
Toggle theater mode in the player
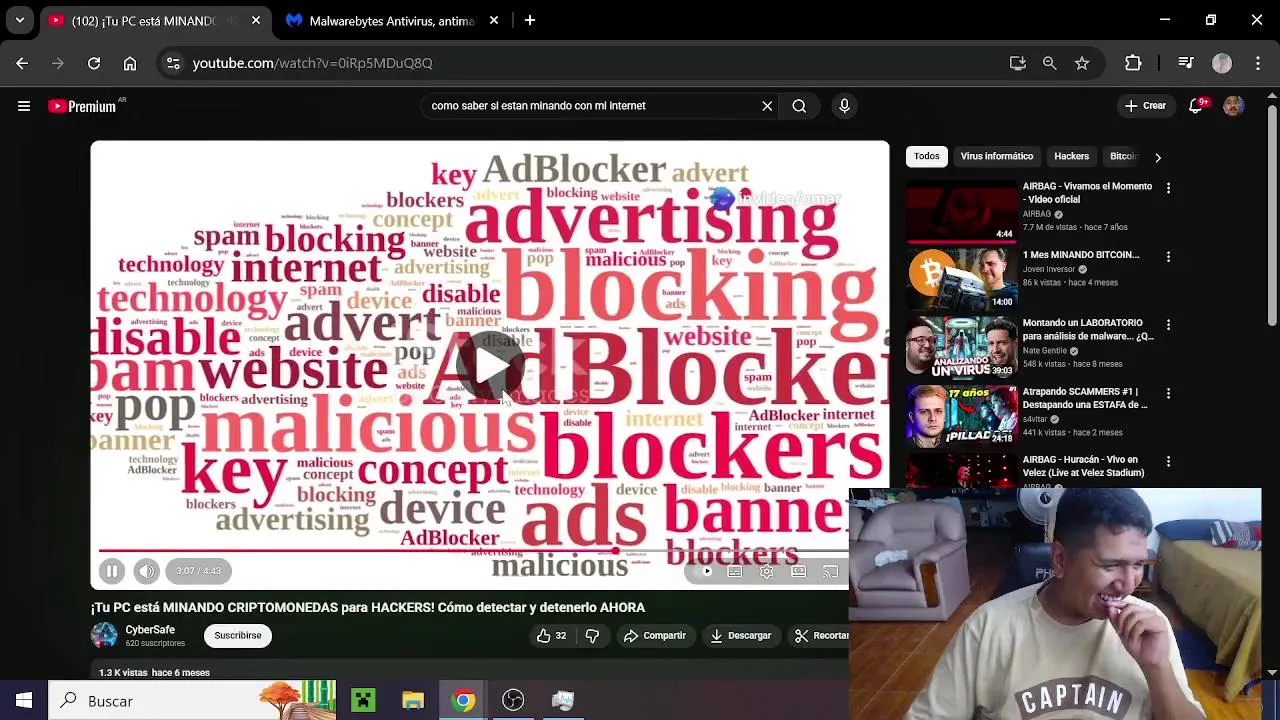point(798,572)
